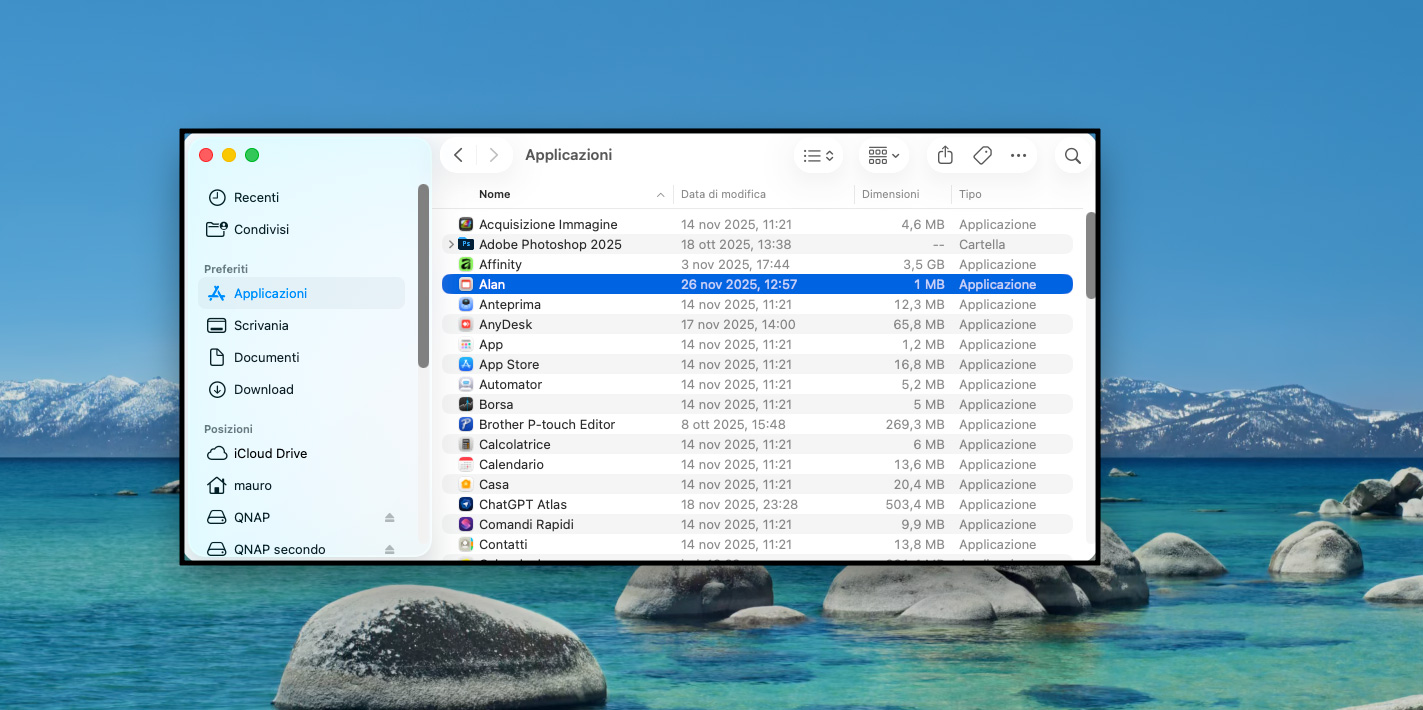Click the Recenti clock icon in sidebar
Screen dimensions: 1423x710
pos(216,197)
